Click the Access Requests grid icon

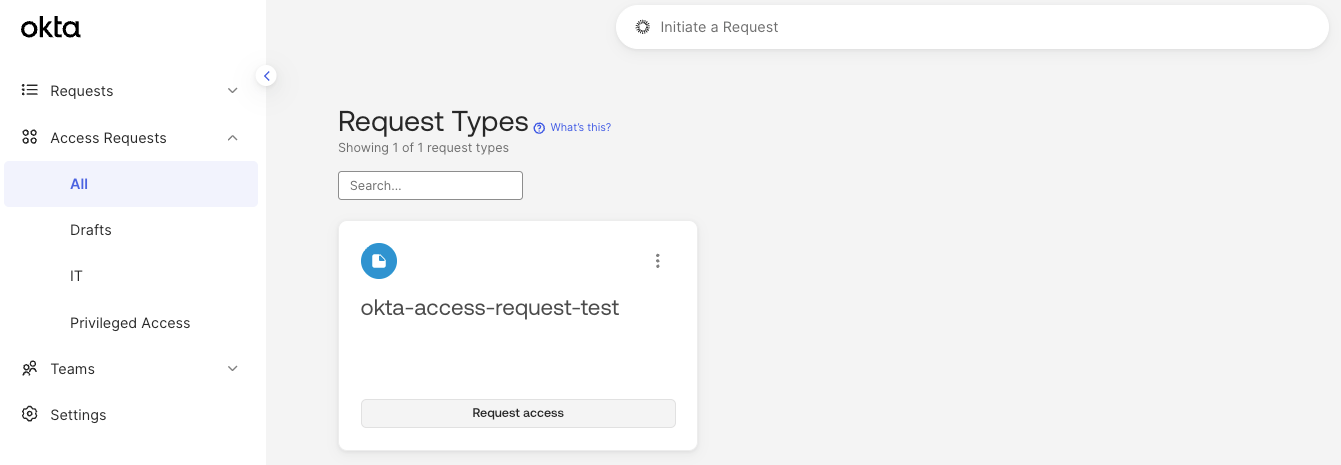coord(30,138)
